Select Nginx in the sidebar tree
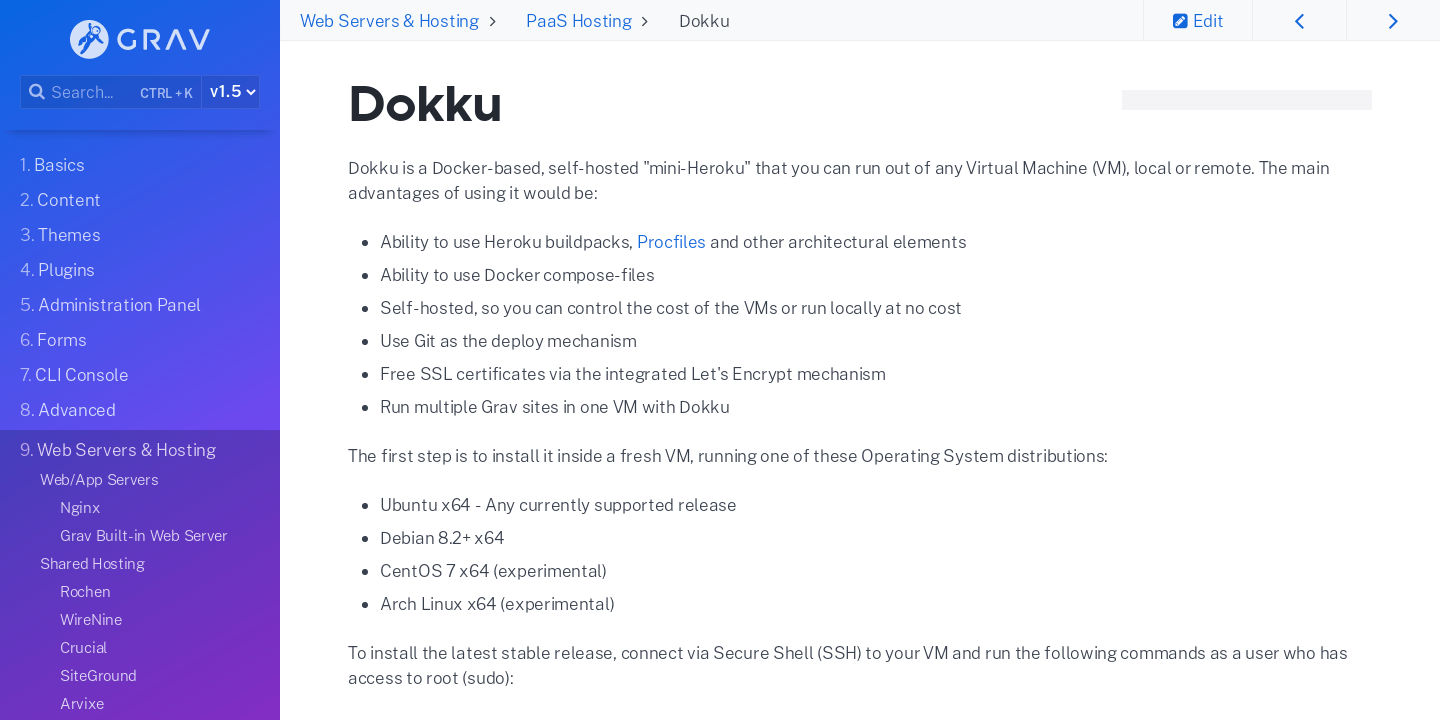Viewport: 1440px width, 720px height. [x=80, y=507]
